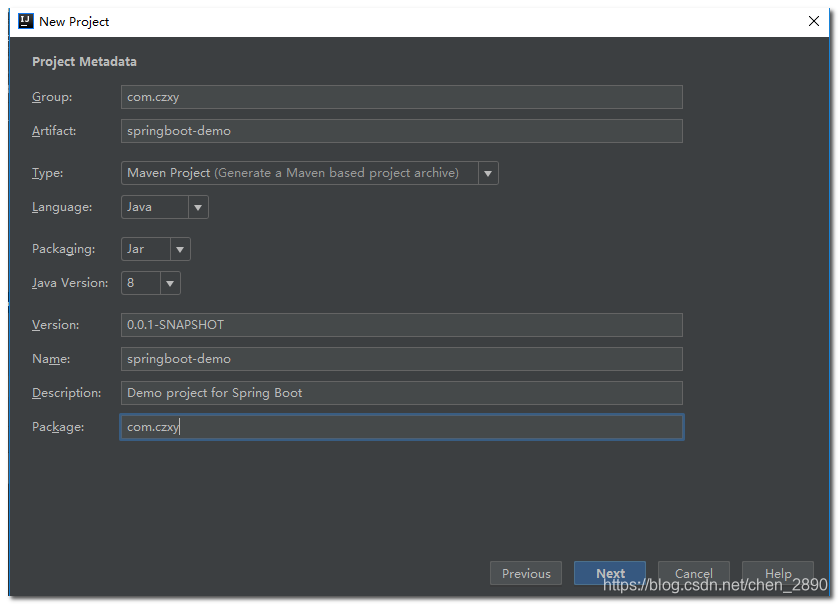The height and width of the screenshot is (604, 838).
Task: Focus the Description input field
Action: [401, 393]
